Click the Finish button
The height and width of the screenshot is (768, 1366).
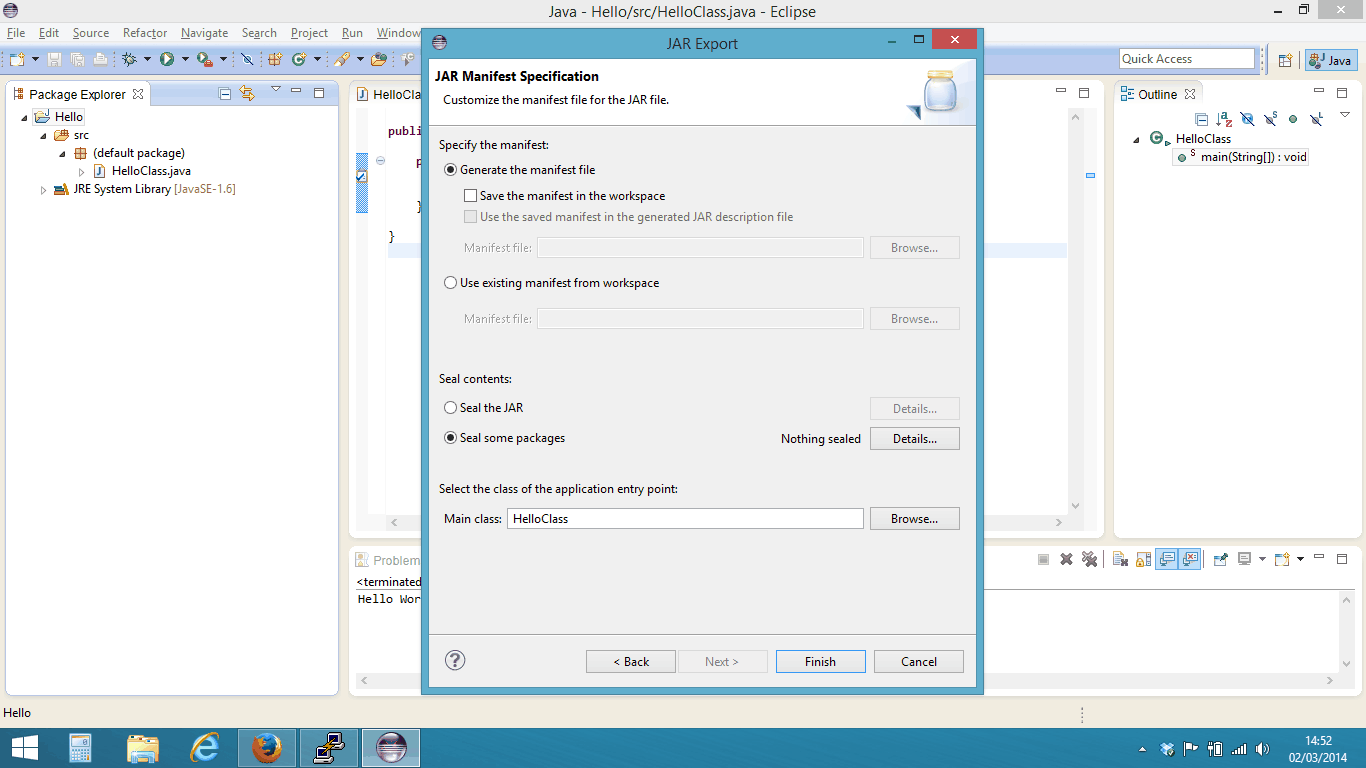[820, 661]
